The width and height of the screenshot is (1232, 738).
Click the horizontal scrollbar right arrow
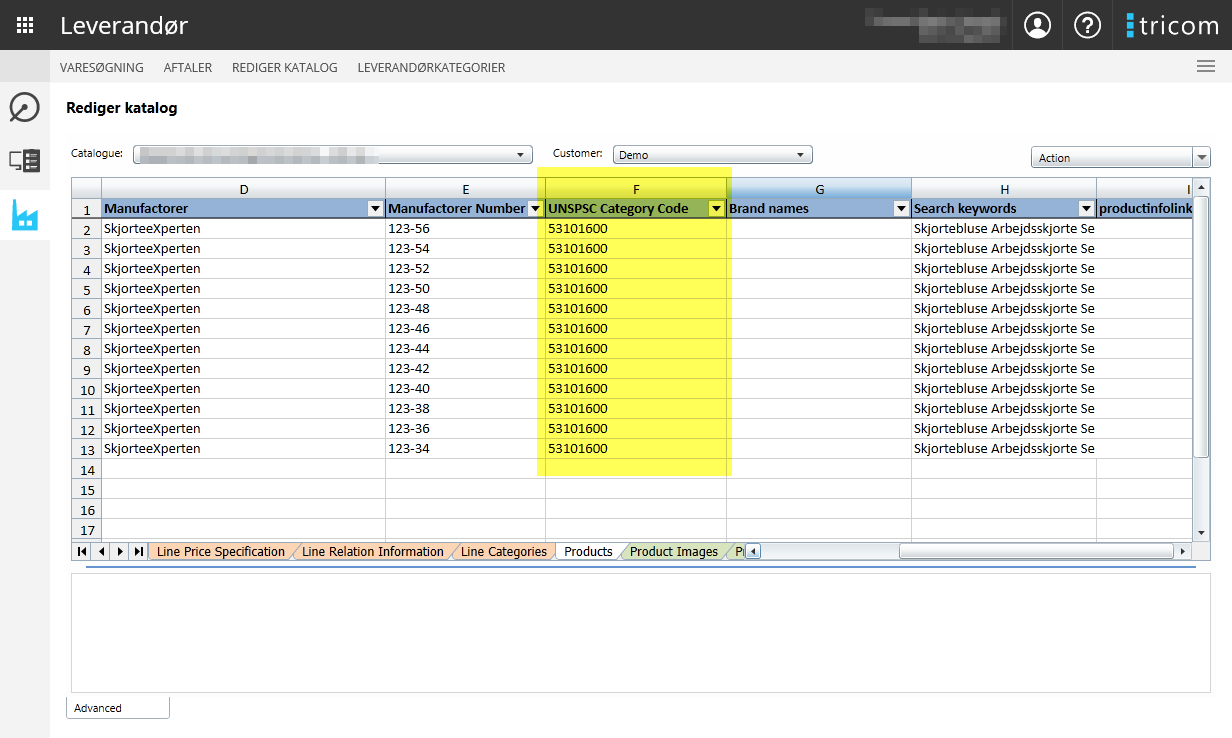(x=1183, y=551)
